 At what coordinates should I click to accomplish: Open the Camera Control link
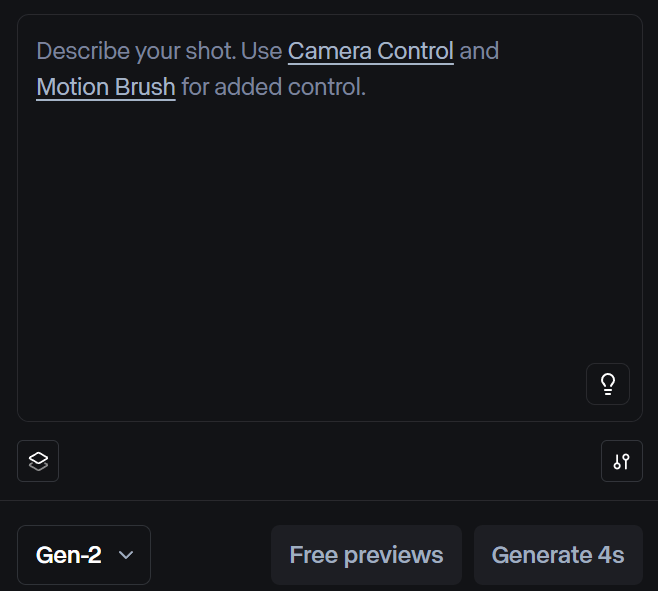point(370,51)
